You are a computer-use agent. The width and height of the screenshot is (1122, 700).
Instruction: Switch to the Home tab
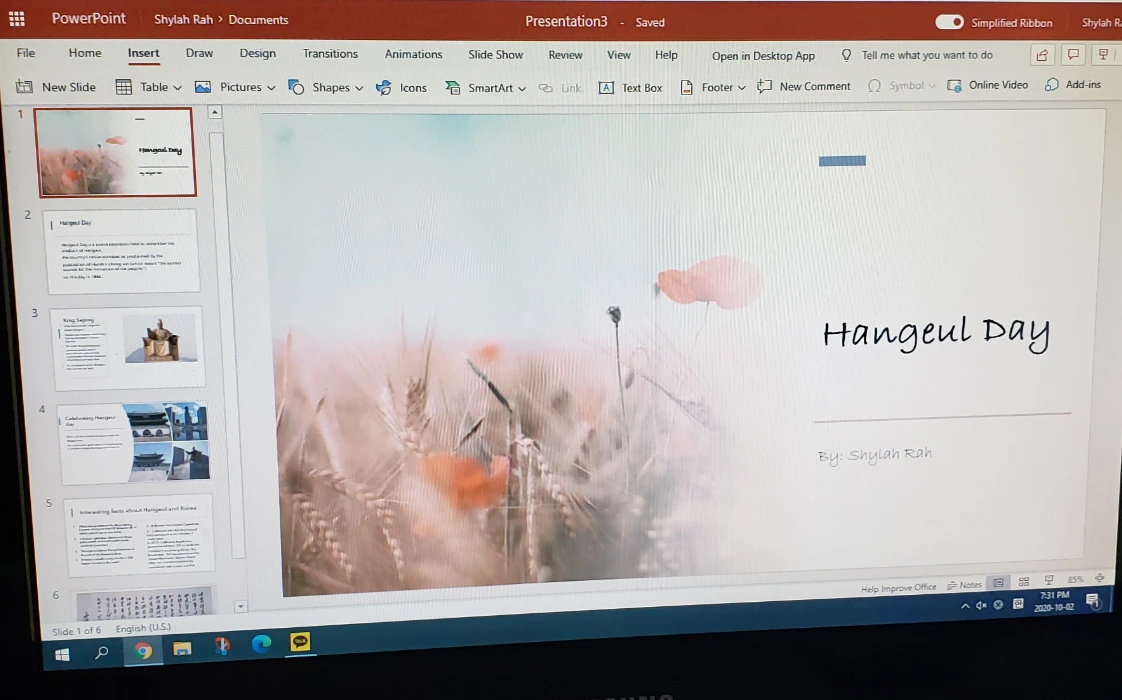(x=85, y=52)
